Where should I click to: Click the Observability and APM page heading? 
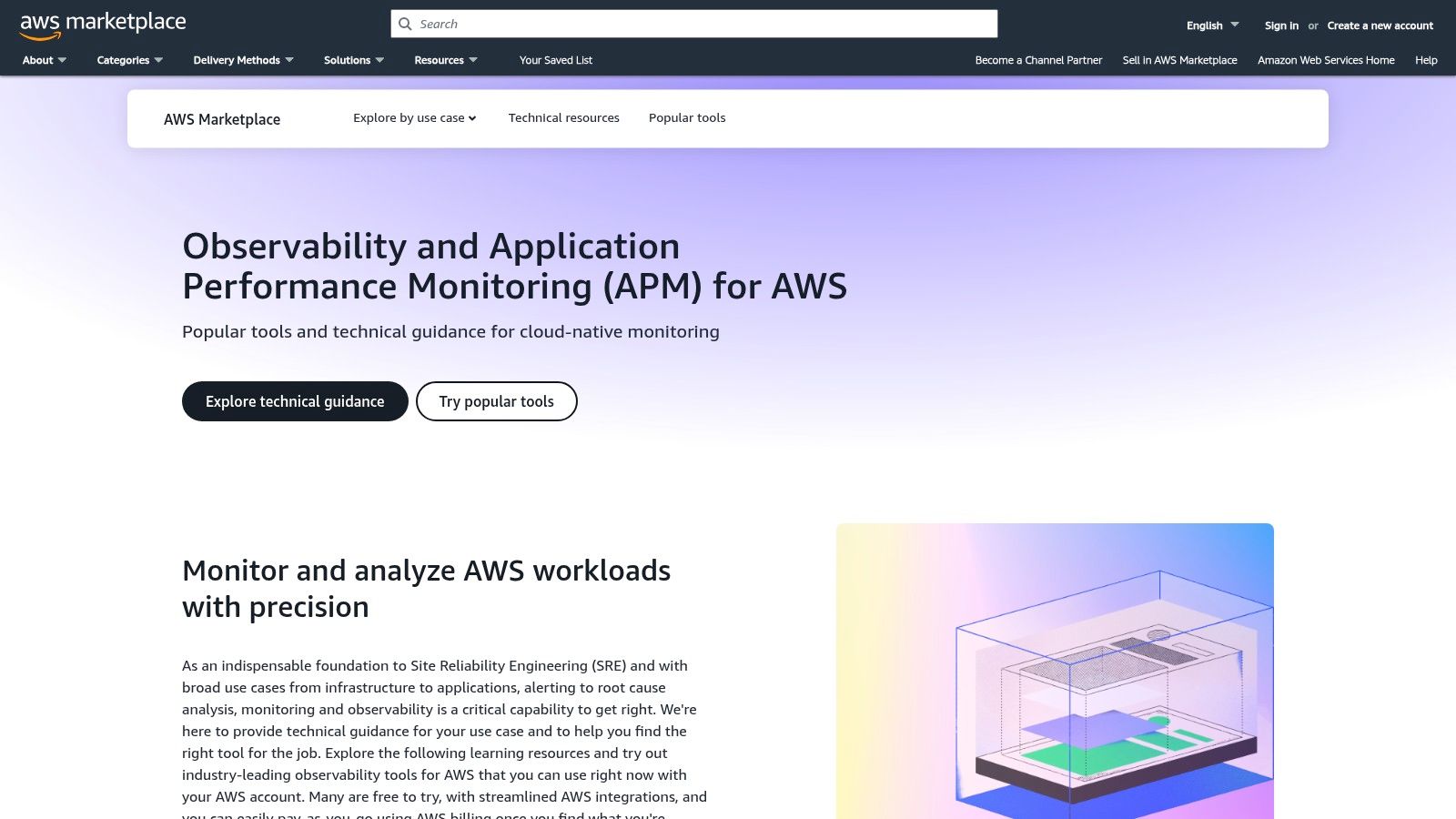pos(514,266)
